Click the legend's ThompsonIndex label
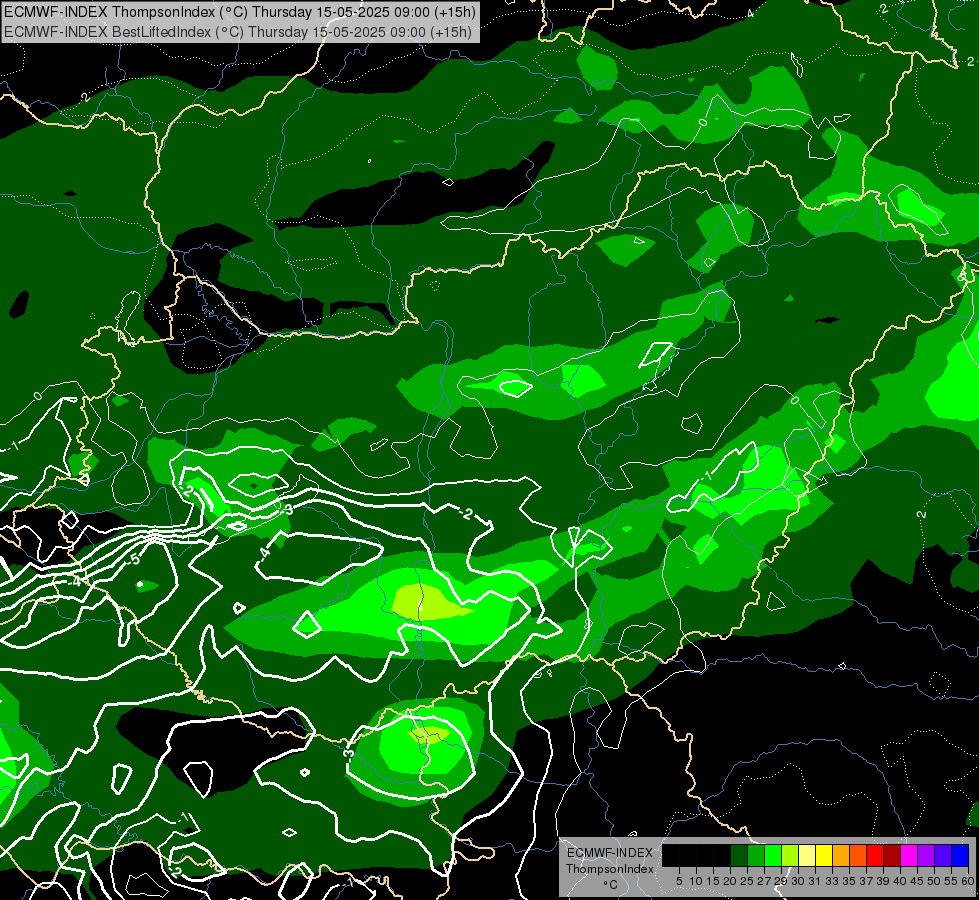This screenshot has height=900, width=979. [610, 869]
